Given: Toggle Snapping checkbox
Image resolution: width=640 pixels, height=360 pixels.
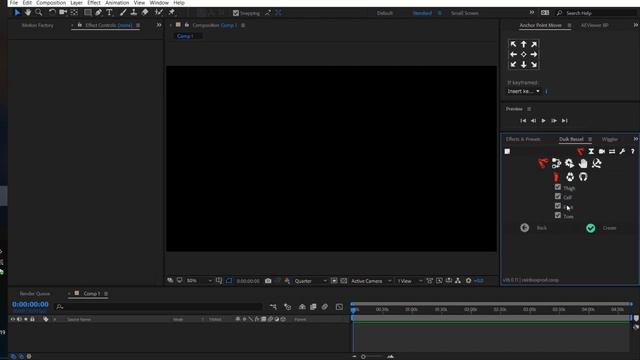Looking at the screenshot, I should [x=236, y=13].
